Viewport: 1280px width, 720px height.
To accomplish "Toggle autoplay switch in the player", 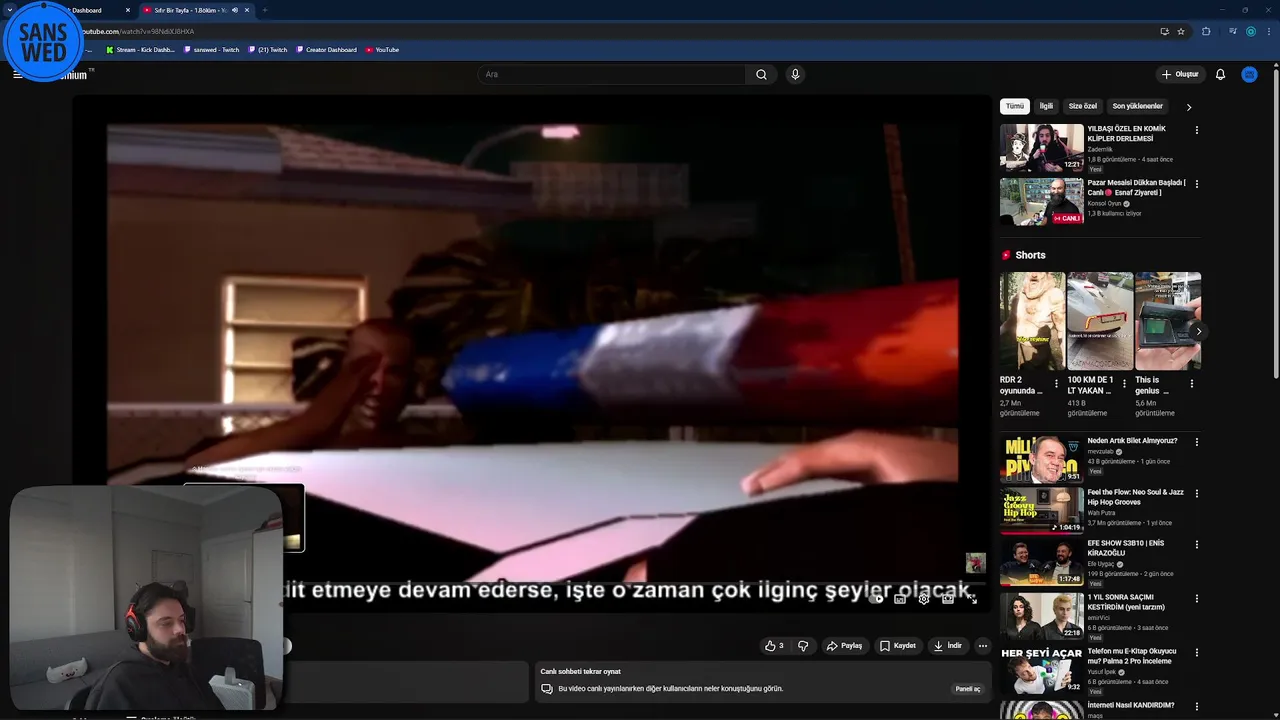I will coord(876,599).
